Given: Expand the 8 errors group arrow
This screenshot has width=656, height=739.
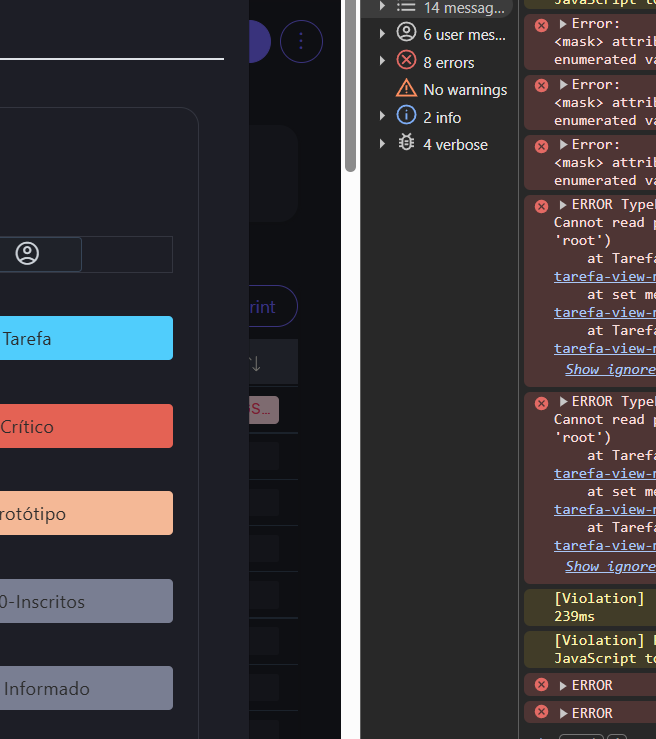Looking at the screenshot, I should [x=382, y=62].
